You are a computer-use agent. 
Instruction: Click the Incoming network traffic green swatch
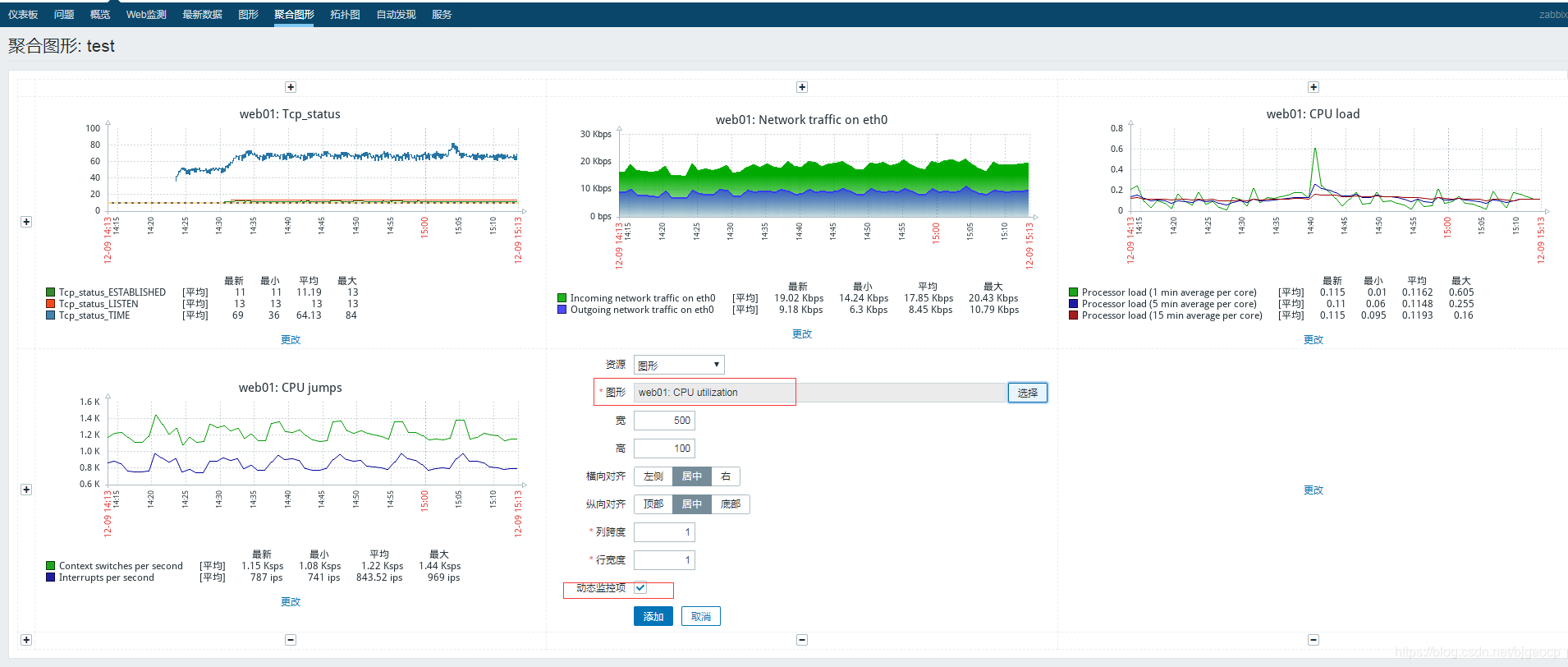(562, 298)
